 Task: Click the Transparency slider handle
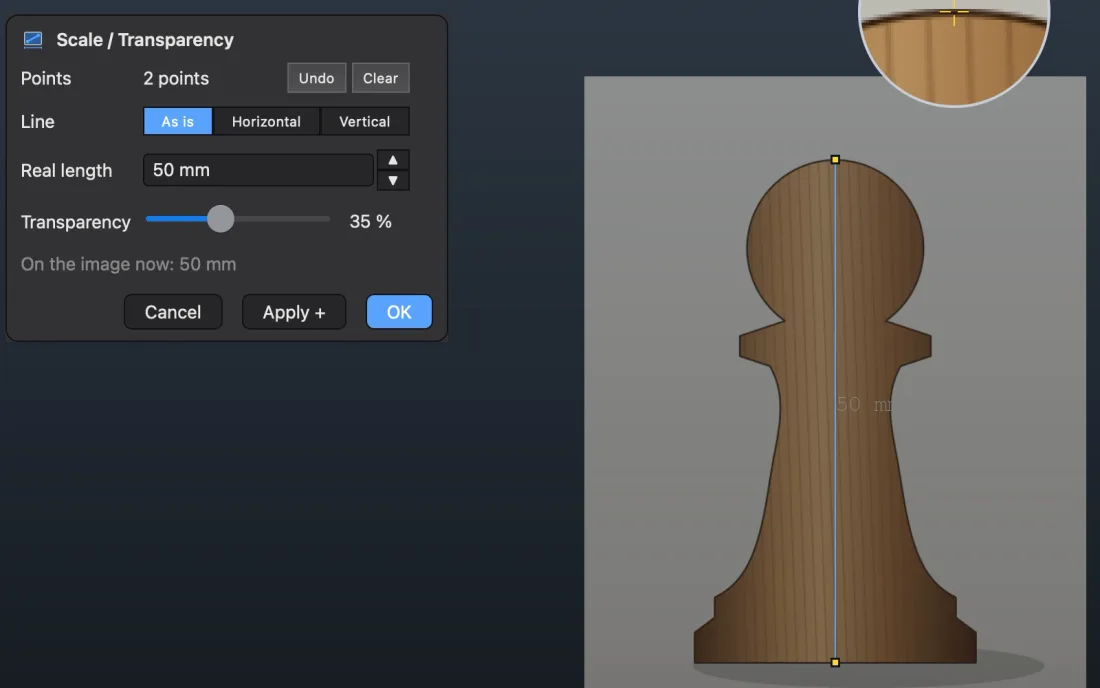tap(220, 219)
